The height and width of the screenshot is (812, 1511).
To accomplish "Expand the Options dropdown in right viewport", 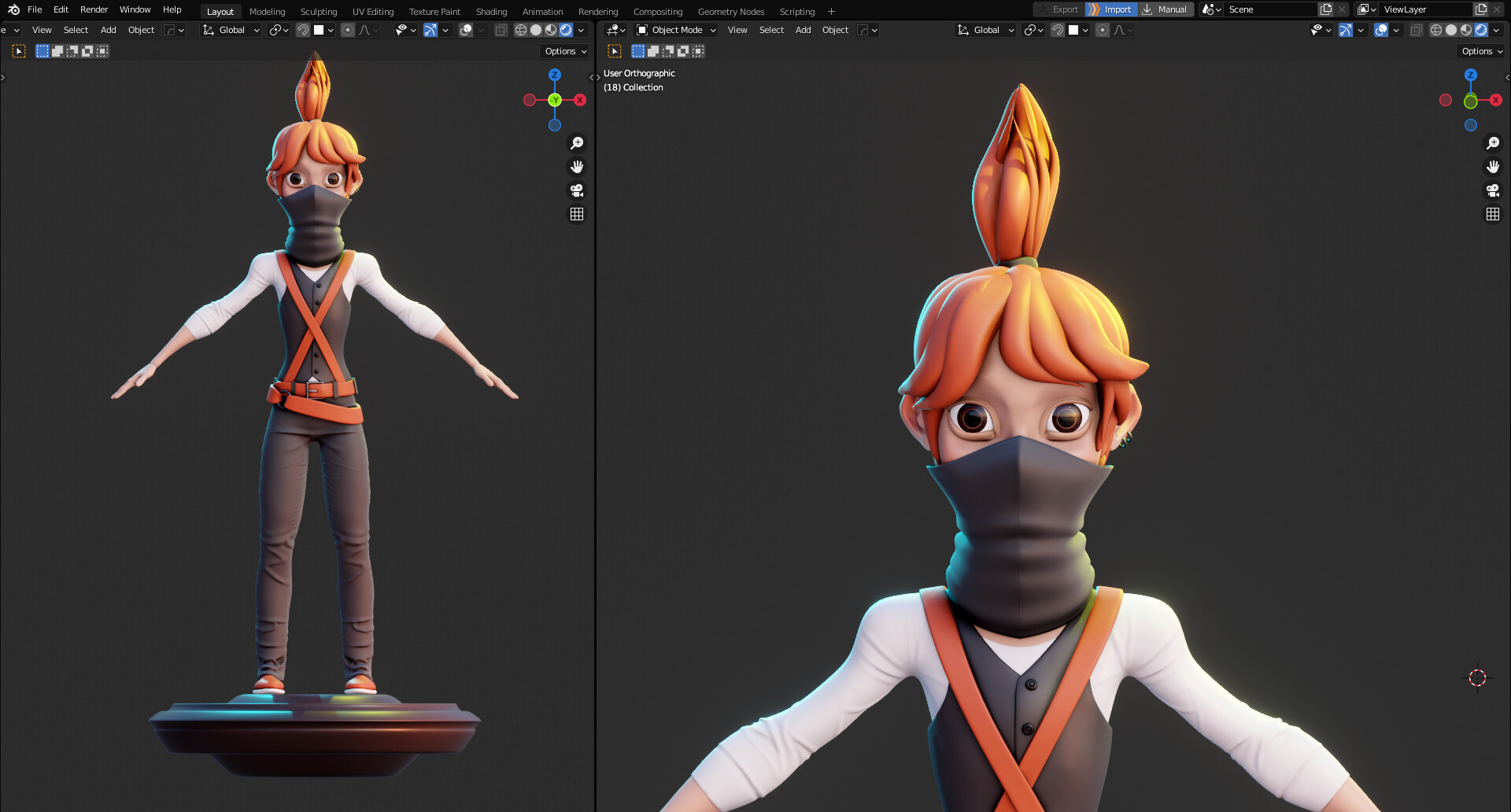I will (x=1480, y=50).
